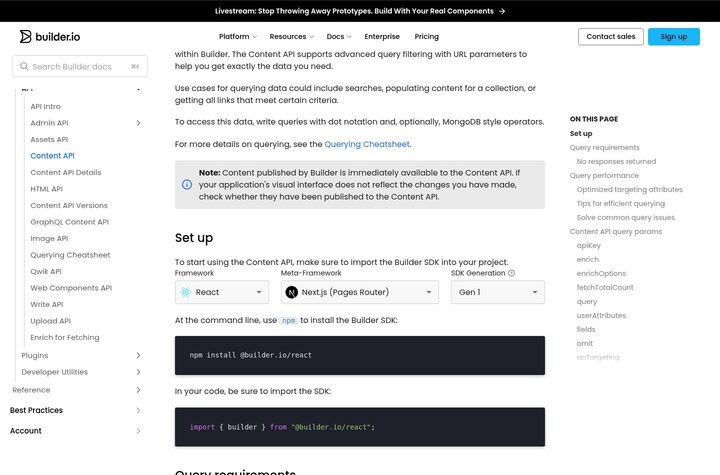The height and width of the screenshot is (475, 720).
Task: Click the search magnifier icon
Action: [x=24, y=67]
